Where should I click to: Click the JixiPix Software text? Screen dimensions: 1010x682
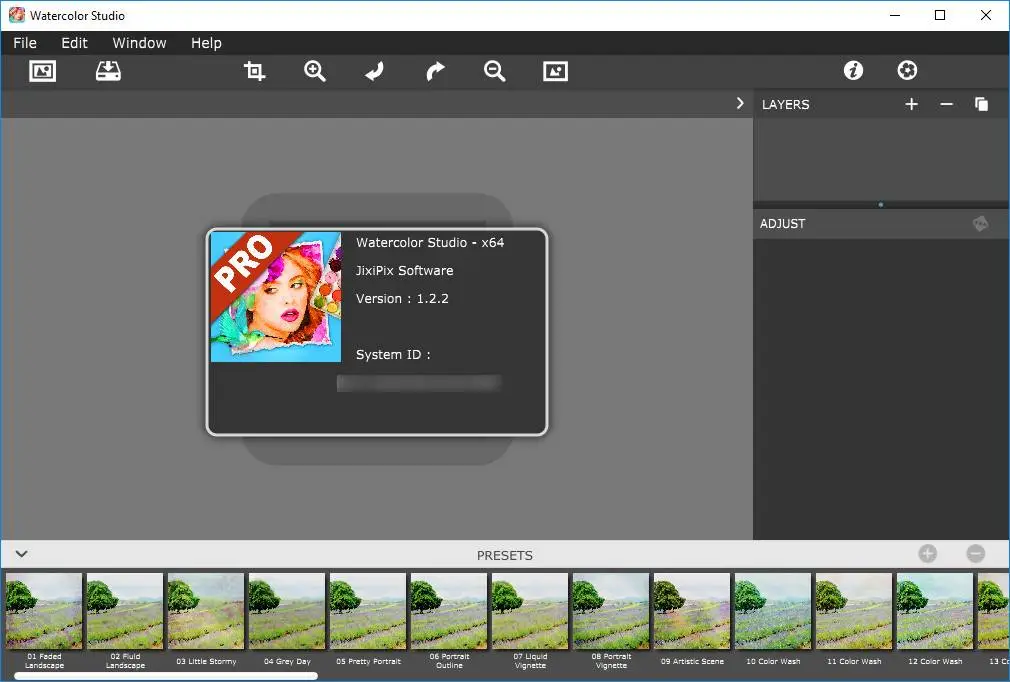coord(405,270)
